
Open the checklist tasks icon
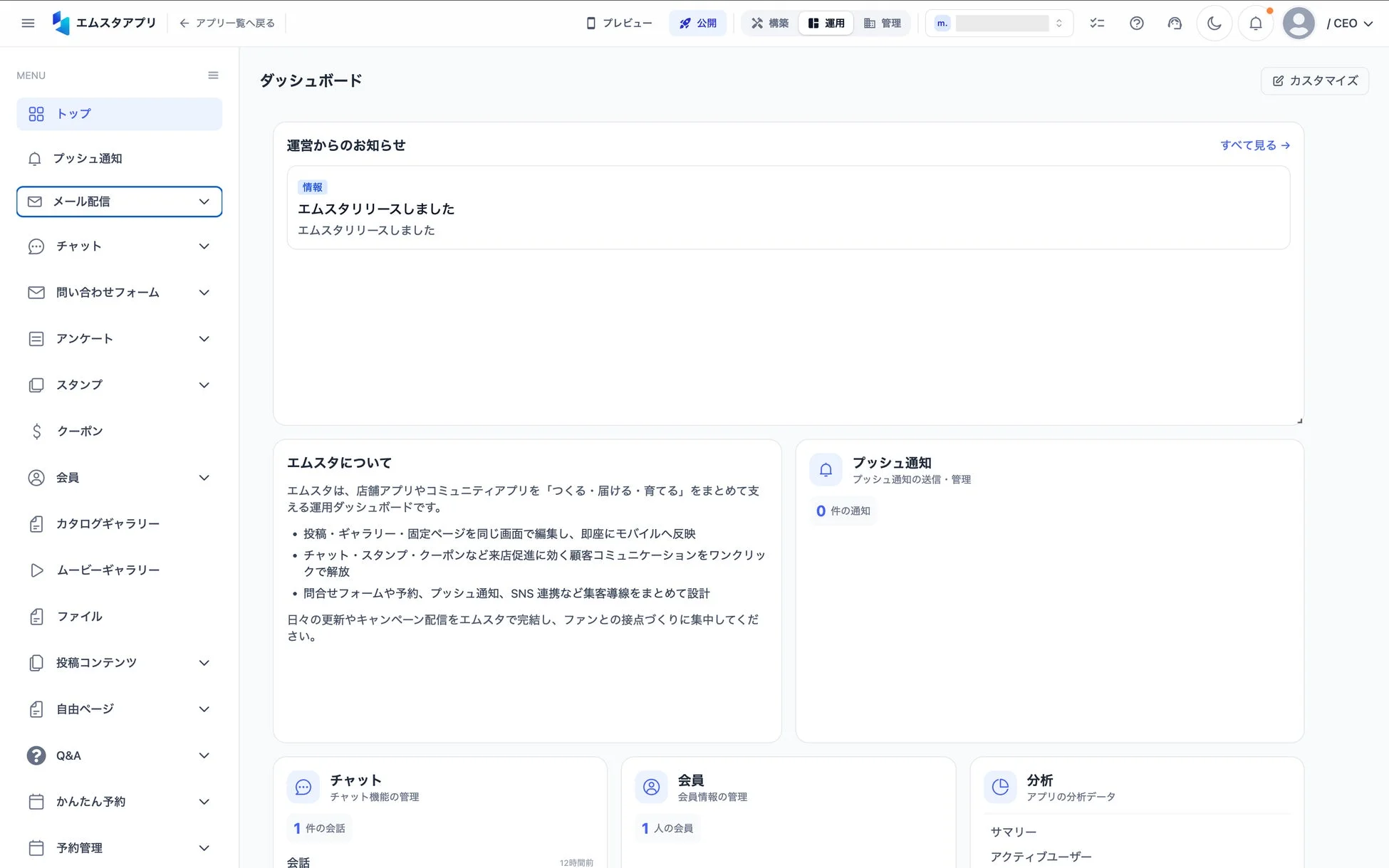point(1097,23)
